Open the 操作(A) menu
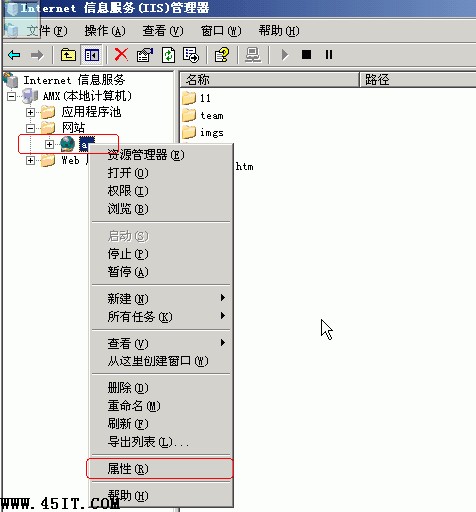476x512 pixels. 105,31
